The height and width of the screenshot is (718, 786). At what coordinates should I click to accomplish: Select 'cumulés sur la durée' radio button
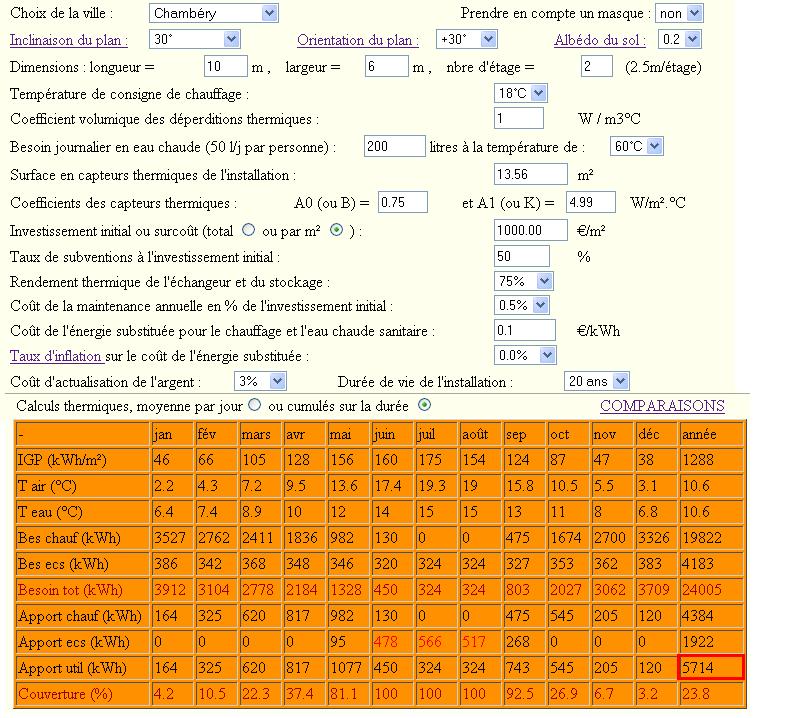424,405
